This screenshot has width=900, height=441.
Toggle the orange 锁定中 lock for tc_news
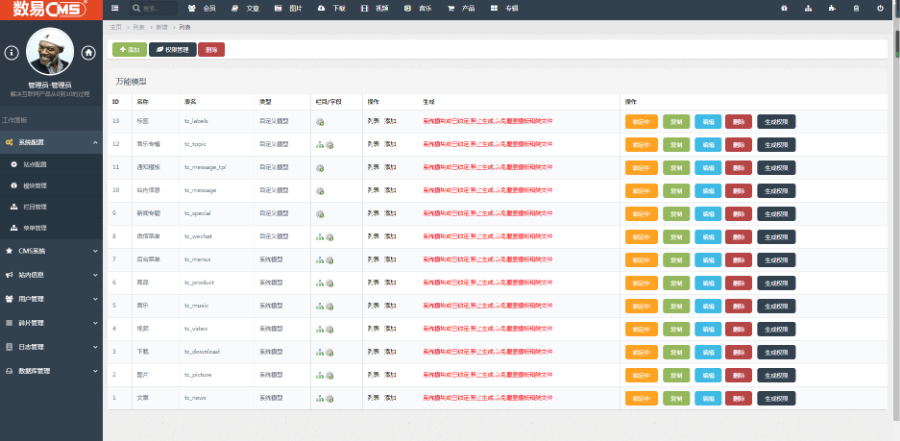click(x=641, y=398)
